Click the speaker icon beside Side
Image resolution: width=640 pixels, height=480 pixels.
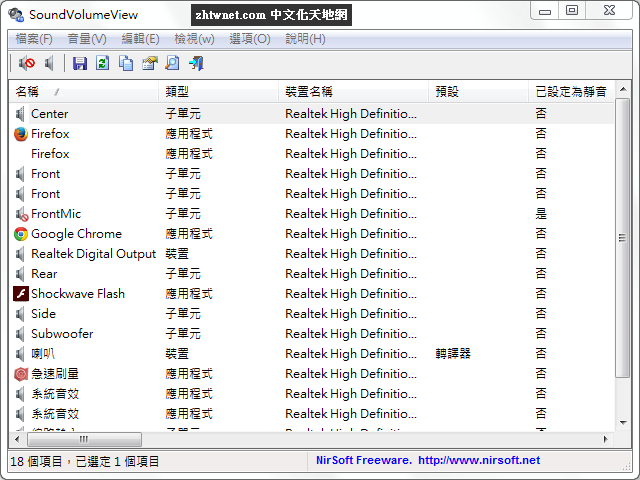point(20,314)
